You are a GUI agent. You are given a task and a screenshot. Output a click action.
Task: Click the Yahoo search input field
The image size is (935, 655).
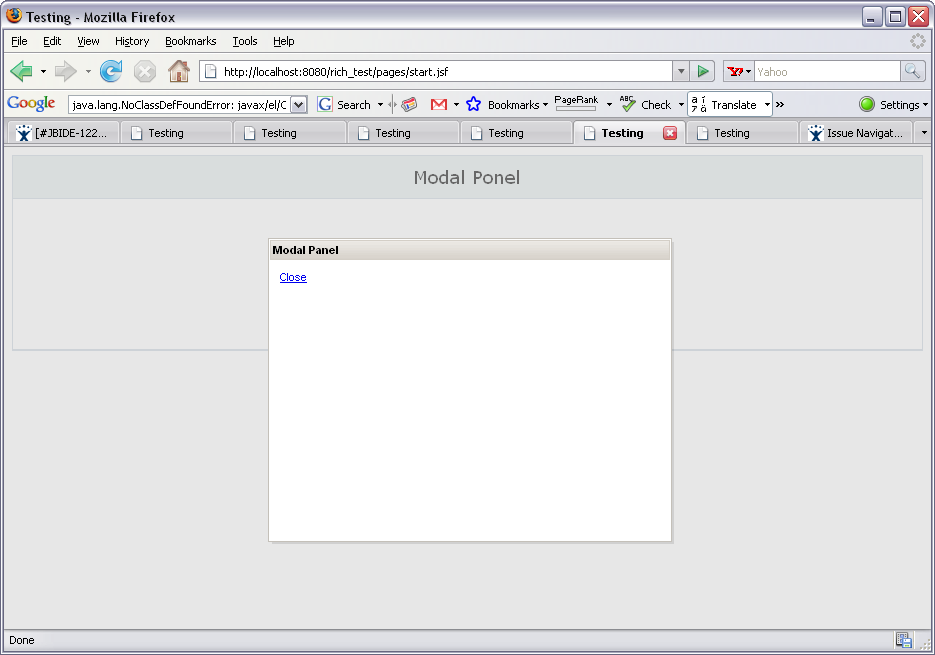click(x=826, y=72)
